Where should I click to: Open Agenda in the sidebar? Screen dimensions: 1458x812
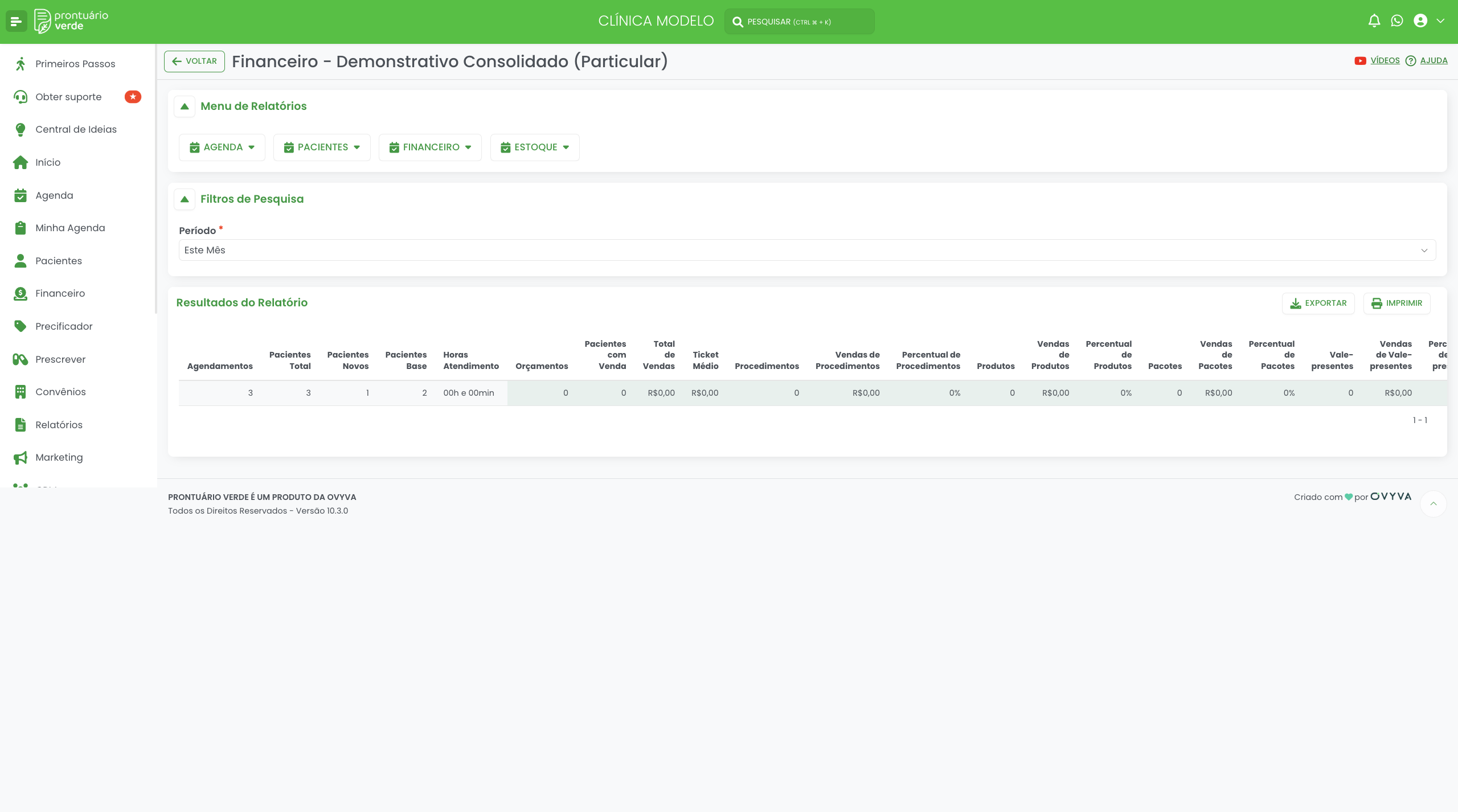click(78, 195)
